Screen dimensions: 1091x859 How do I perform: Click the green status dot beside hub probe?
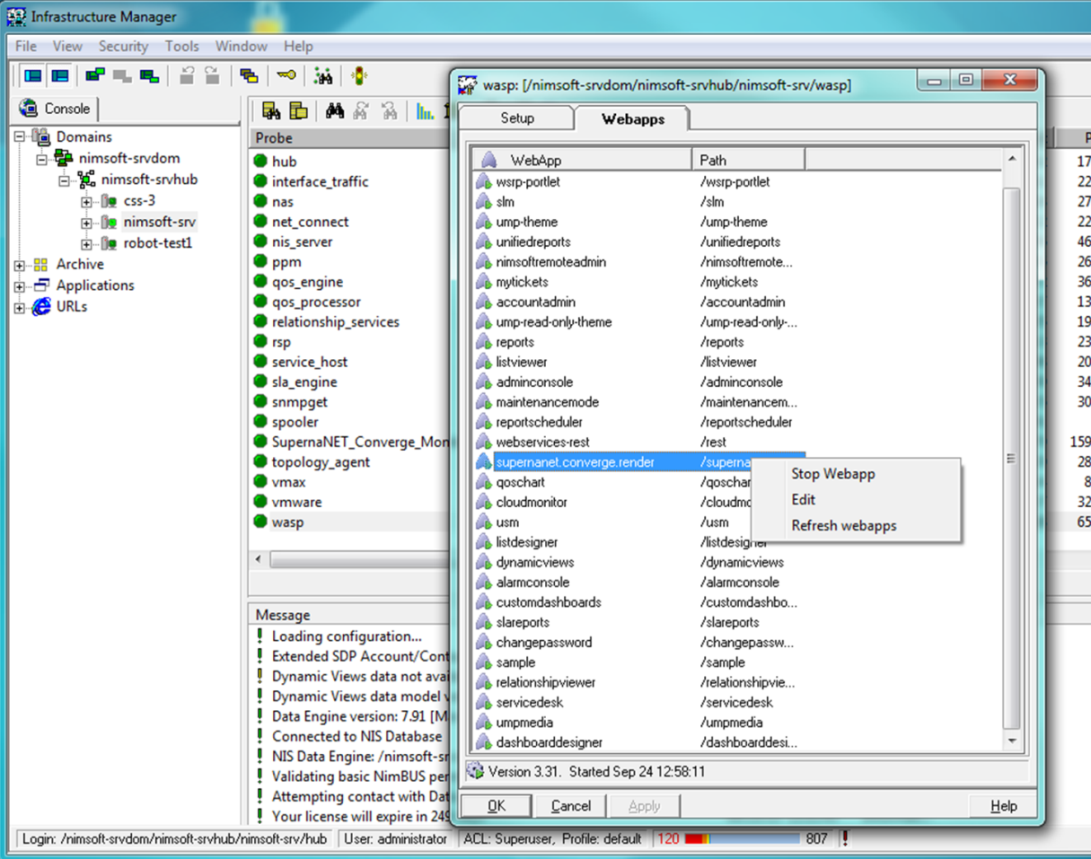pos(260,161)
